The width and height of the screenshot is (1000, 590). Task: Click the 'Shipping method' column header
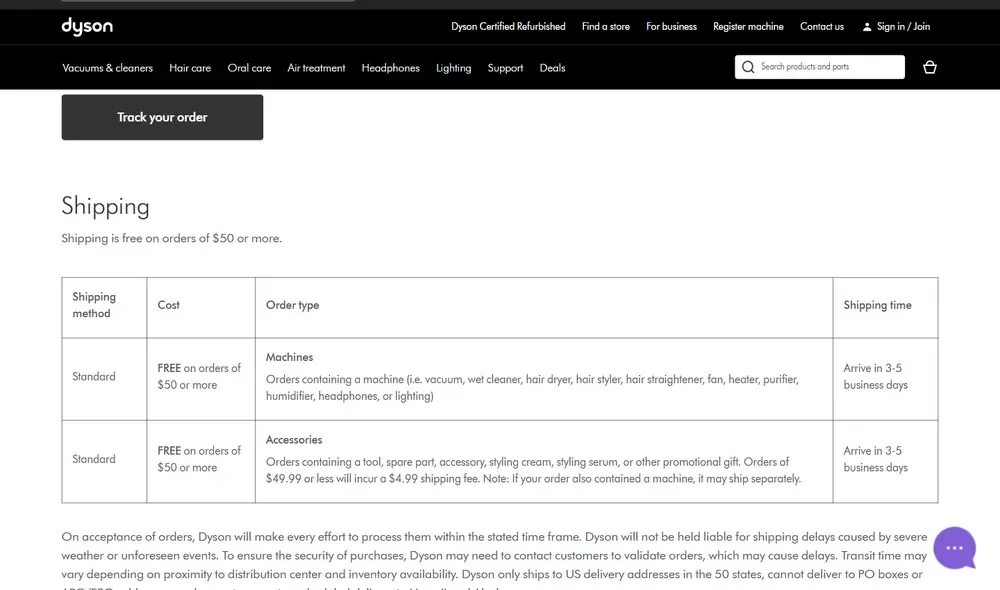tap(94, 305)
